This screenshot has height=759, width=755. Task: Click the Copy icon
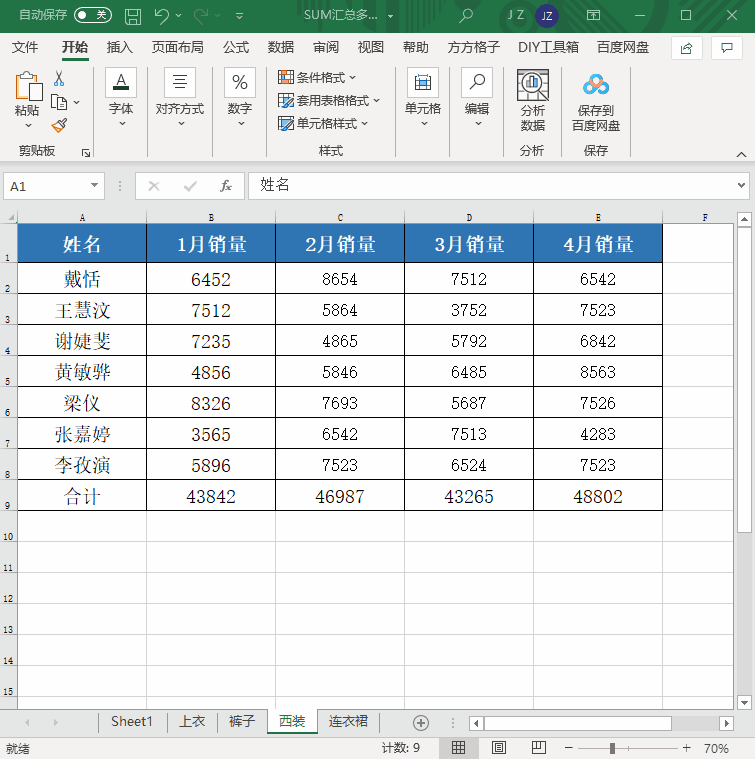[59, 102]
